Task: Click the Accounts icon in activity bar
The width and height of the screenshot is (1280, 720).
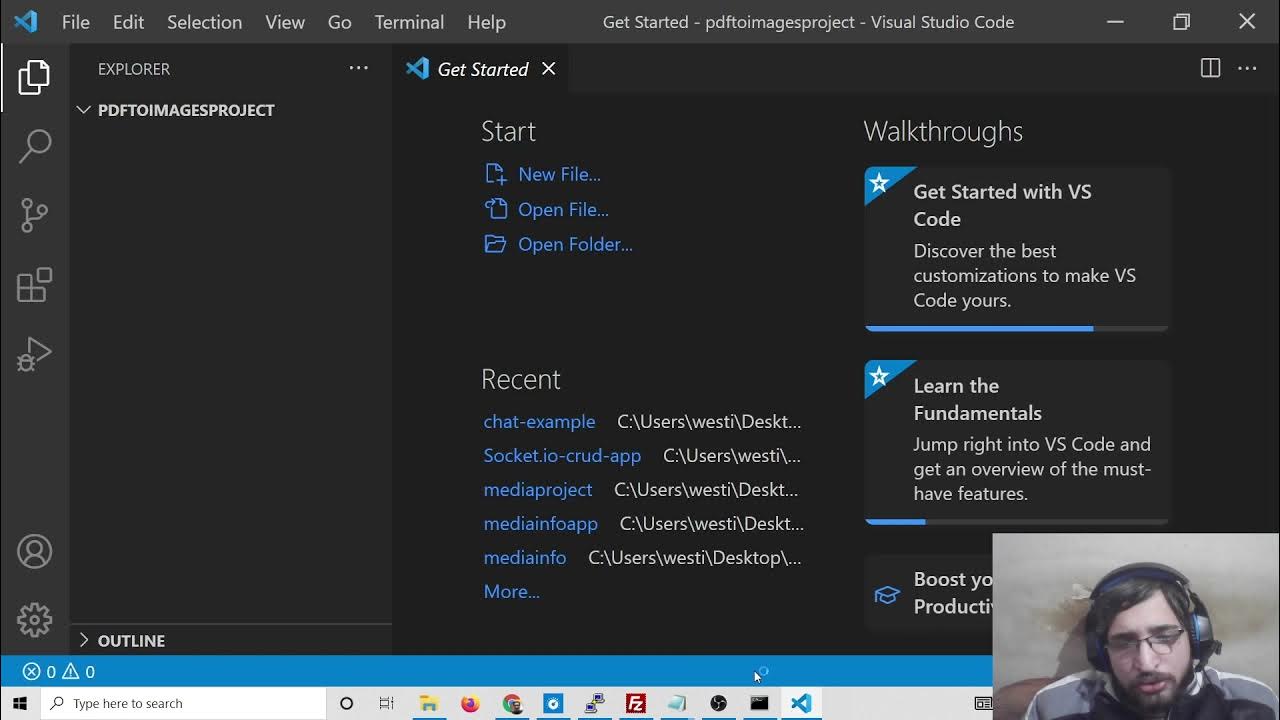Action: click(35, 552)
